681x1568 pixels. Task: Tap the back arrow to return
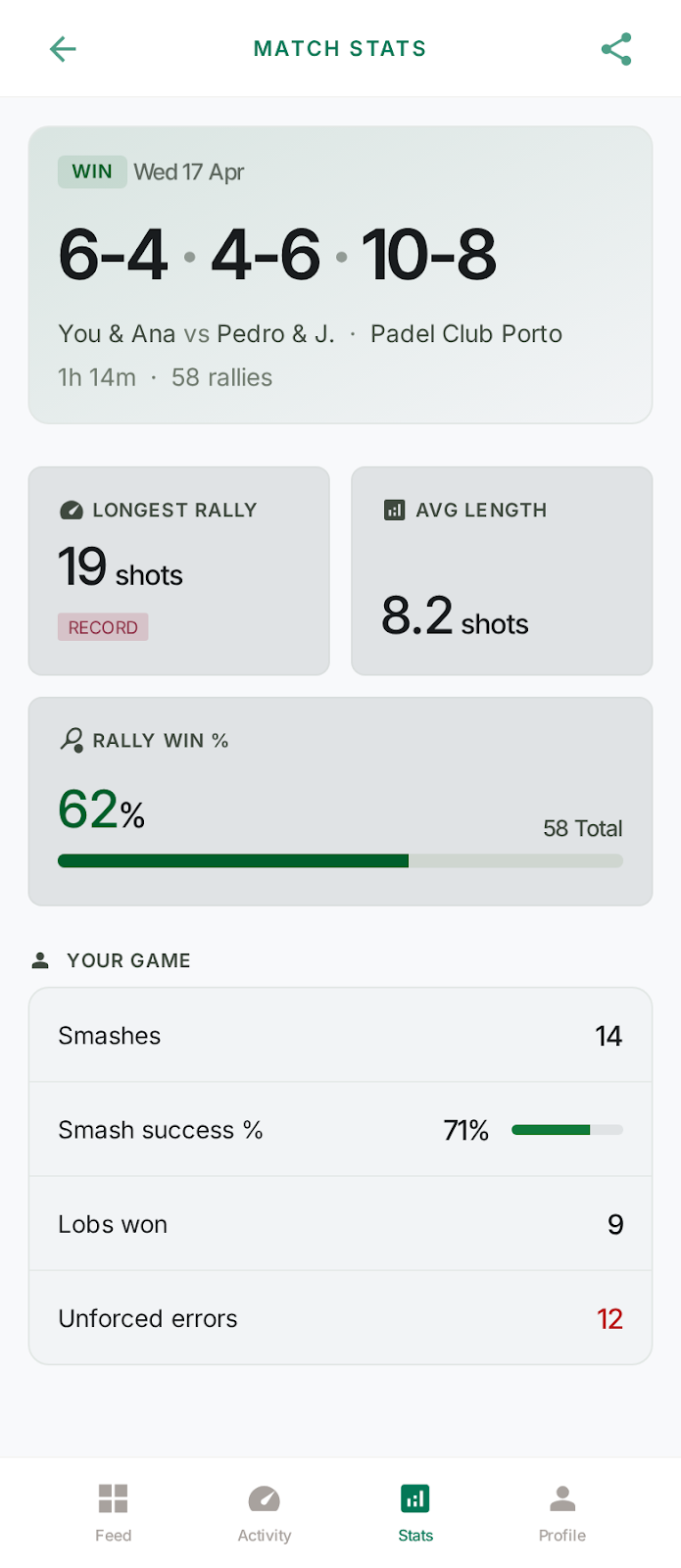[63, 48]
